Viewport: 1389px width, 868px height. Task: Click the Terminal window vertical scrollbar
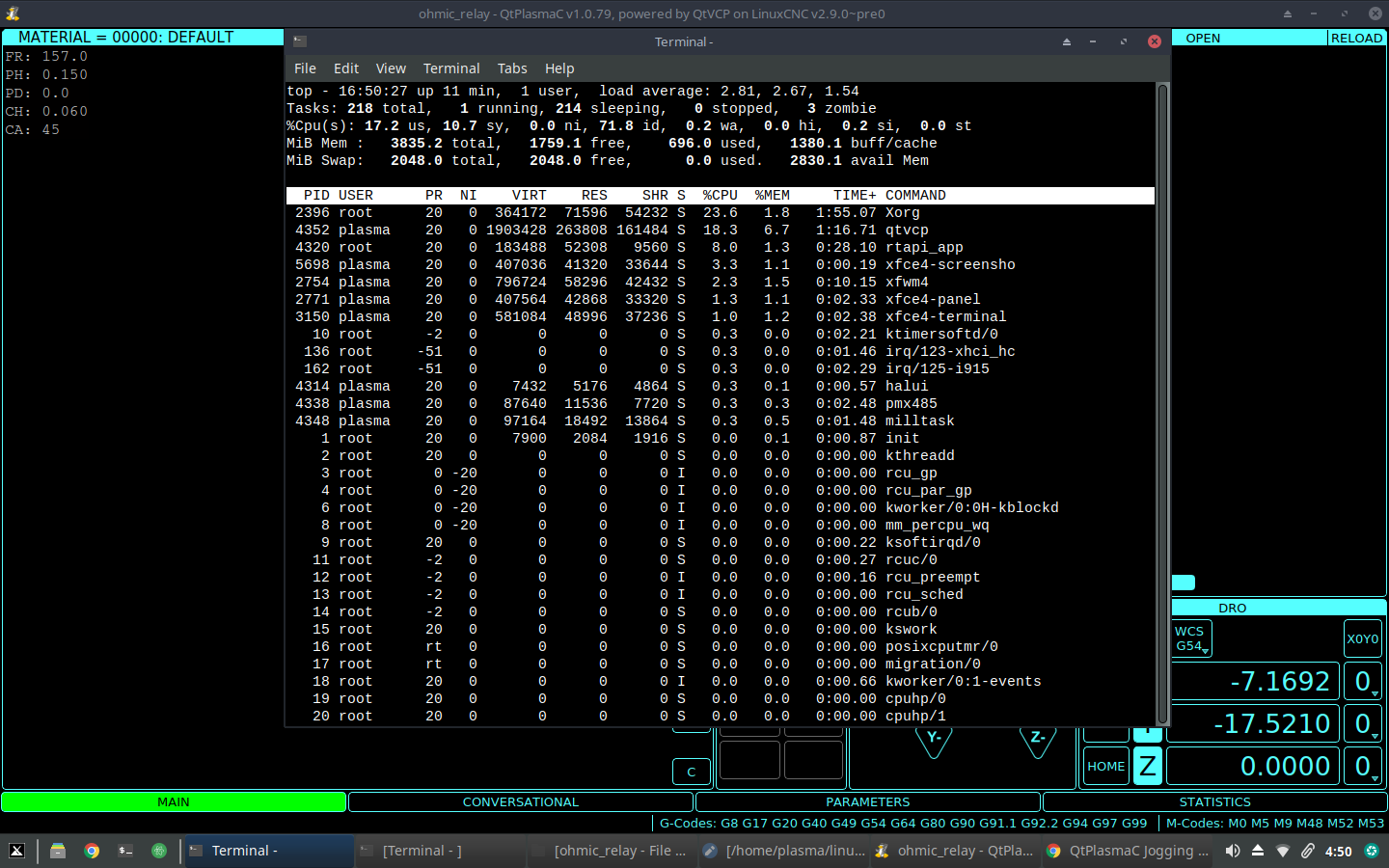[1162, 404]
